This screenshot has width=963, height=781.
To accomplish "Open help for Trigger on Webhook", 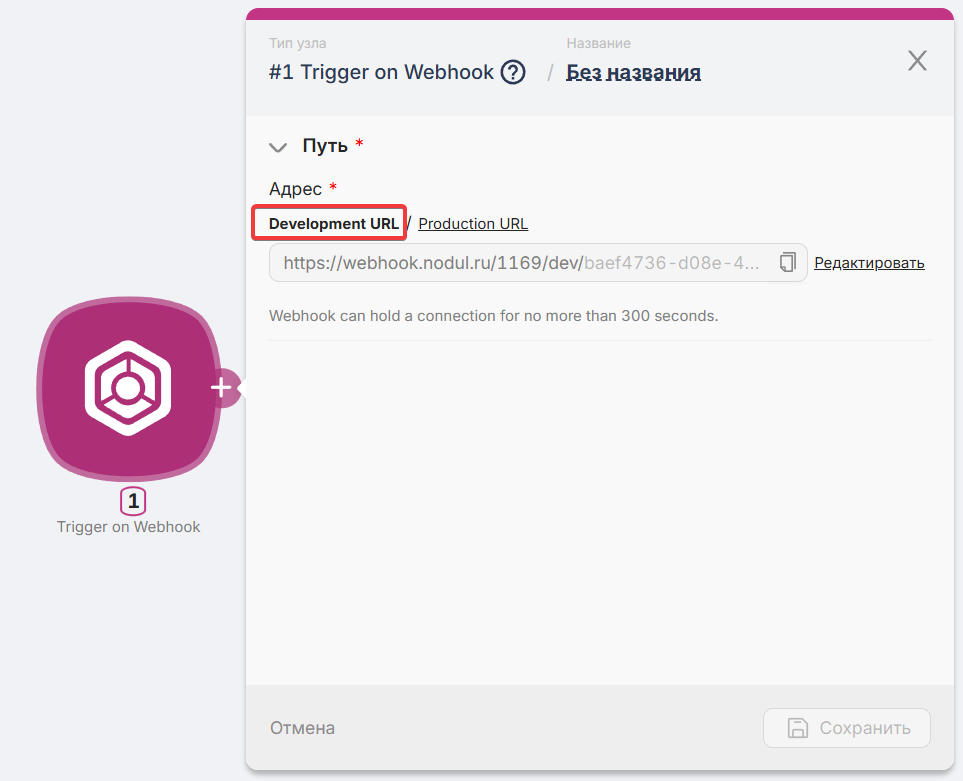I will click(513, 72).
